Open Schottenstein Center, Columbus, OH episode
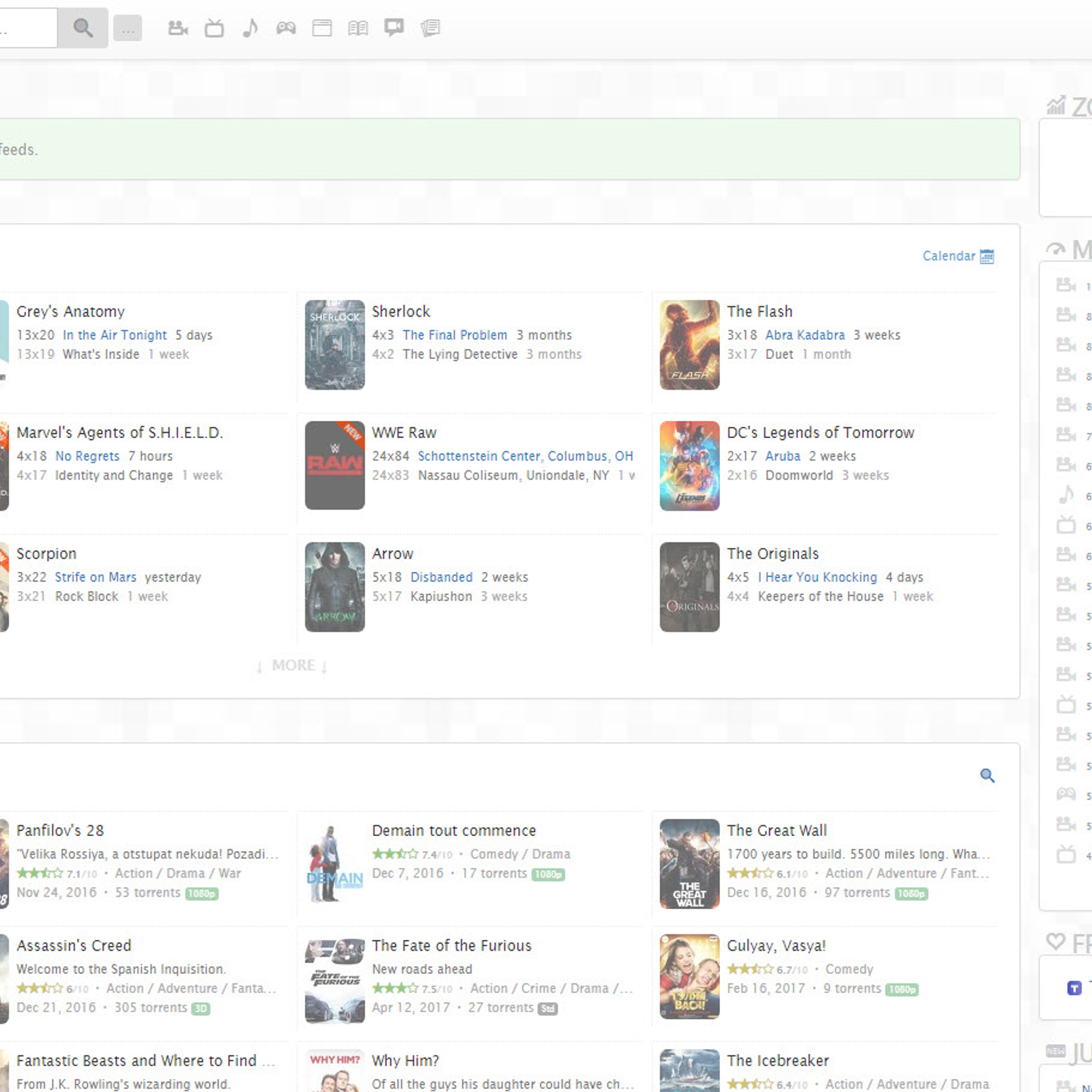1092x1092 pixels. coord(526,456)
